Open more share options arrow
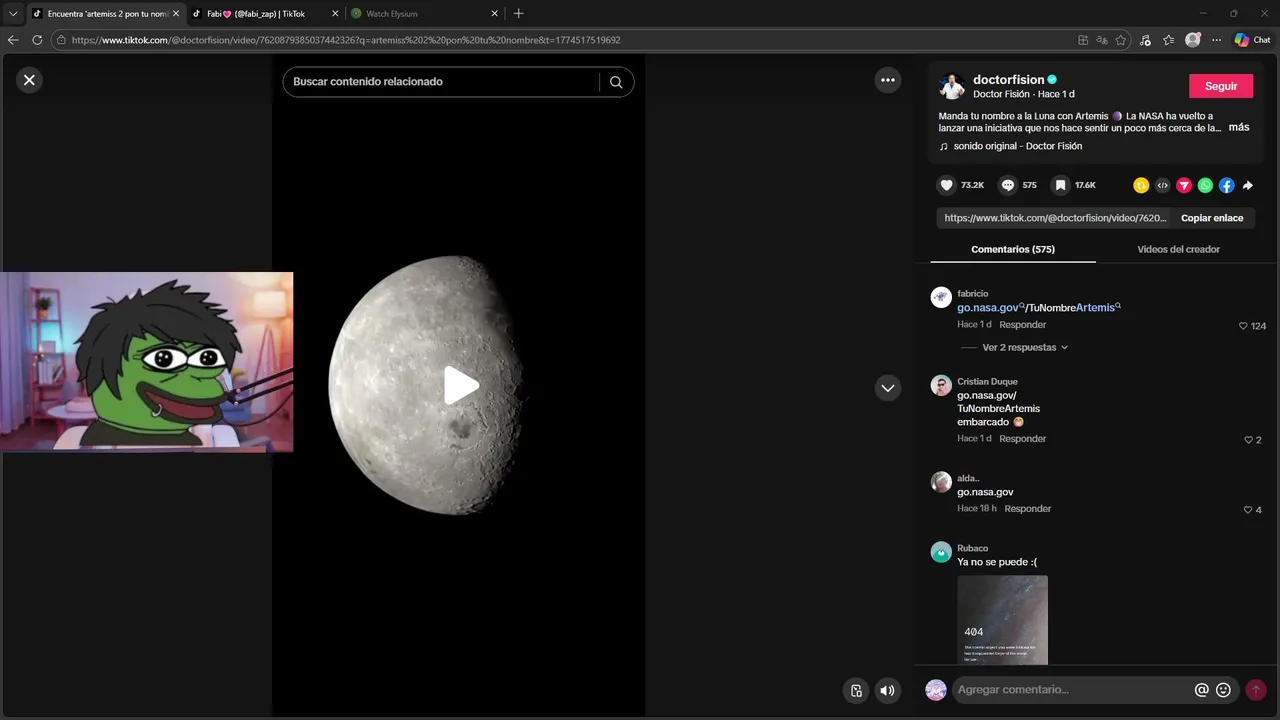Image resolution: width=1280 pixels, height=720 pixels. (x=1247, y=185)
